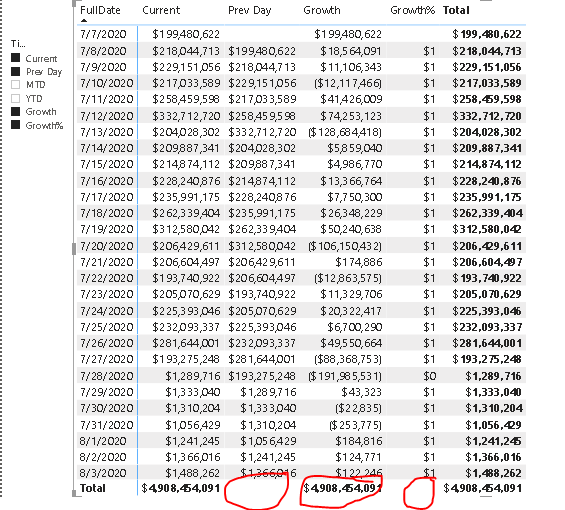Click Growth value ($12,117,466)

point(348,83)
